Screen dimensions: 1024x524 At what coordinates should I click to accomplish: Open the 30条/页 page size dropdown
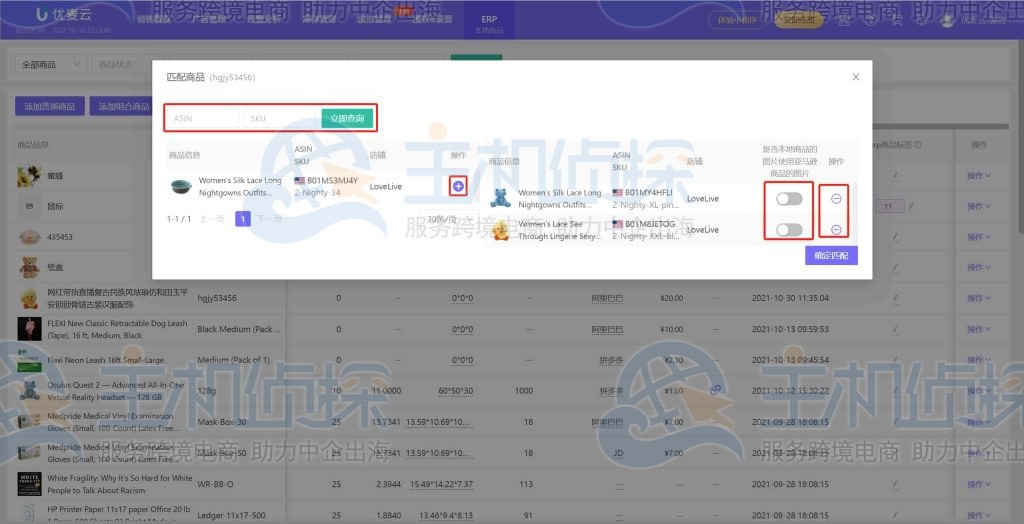tap(447, 219)
